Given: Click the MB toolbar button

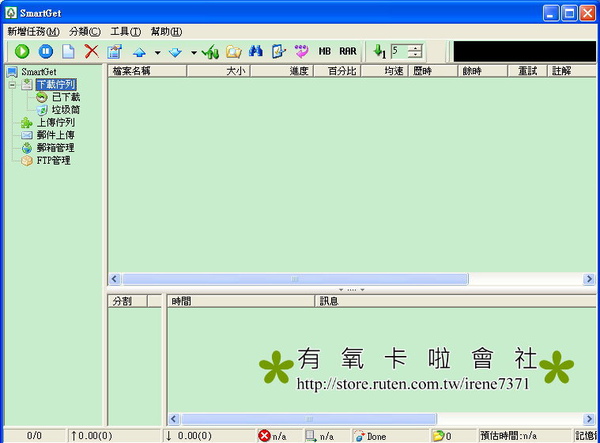Looking at the screenshot, I should pos(324,51).
